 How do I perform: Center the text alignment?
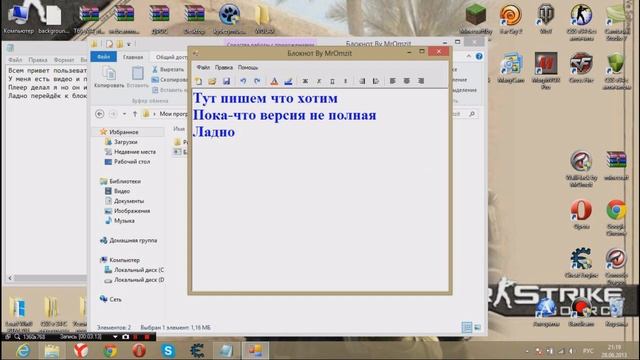pyautogui.click(x=407, y=81)
